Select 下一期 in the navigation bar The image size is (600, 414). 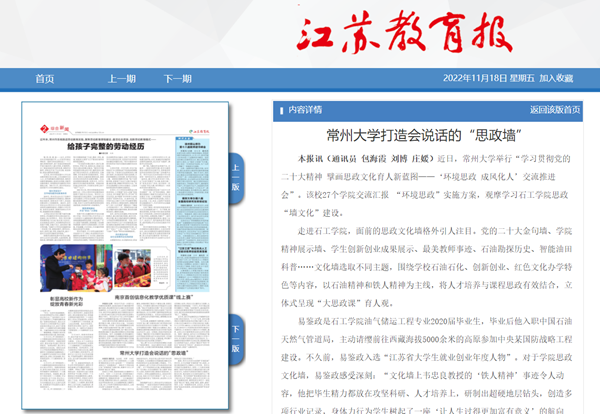pyautogui.click(x=177, y=78)
